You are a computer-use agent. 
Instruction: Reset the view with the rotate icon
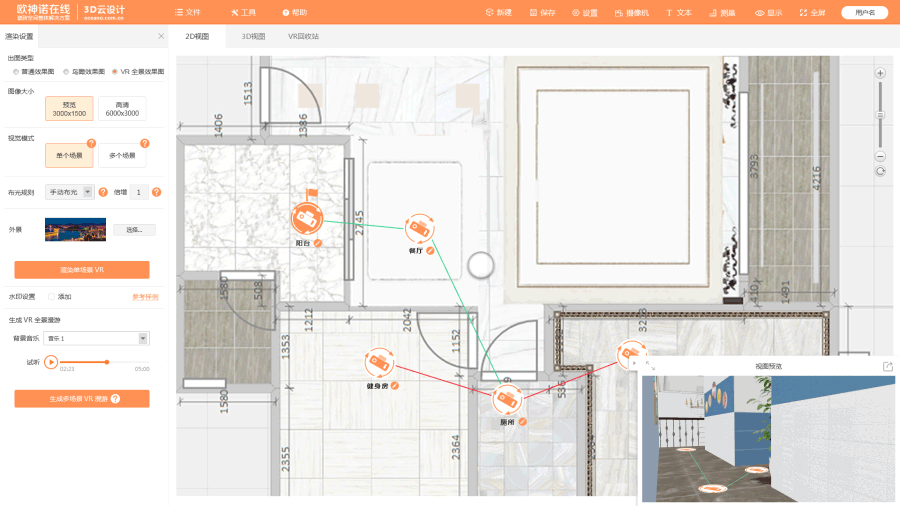coord(880,171)
